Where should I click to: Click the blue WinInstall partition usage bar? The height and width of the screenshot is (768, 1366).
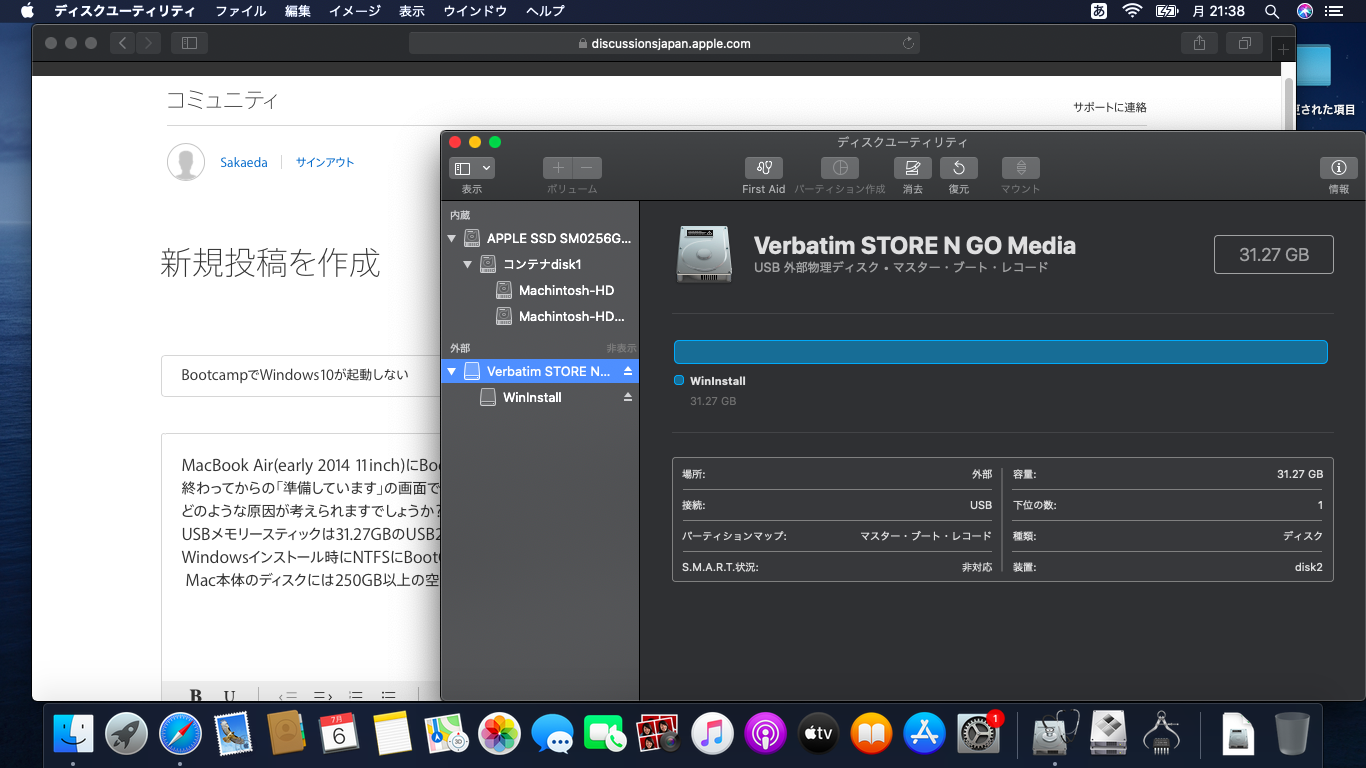coord(1001,352)
